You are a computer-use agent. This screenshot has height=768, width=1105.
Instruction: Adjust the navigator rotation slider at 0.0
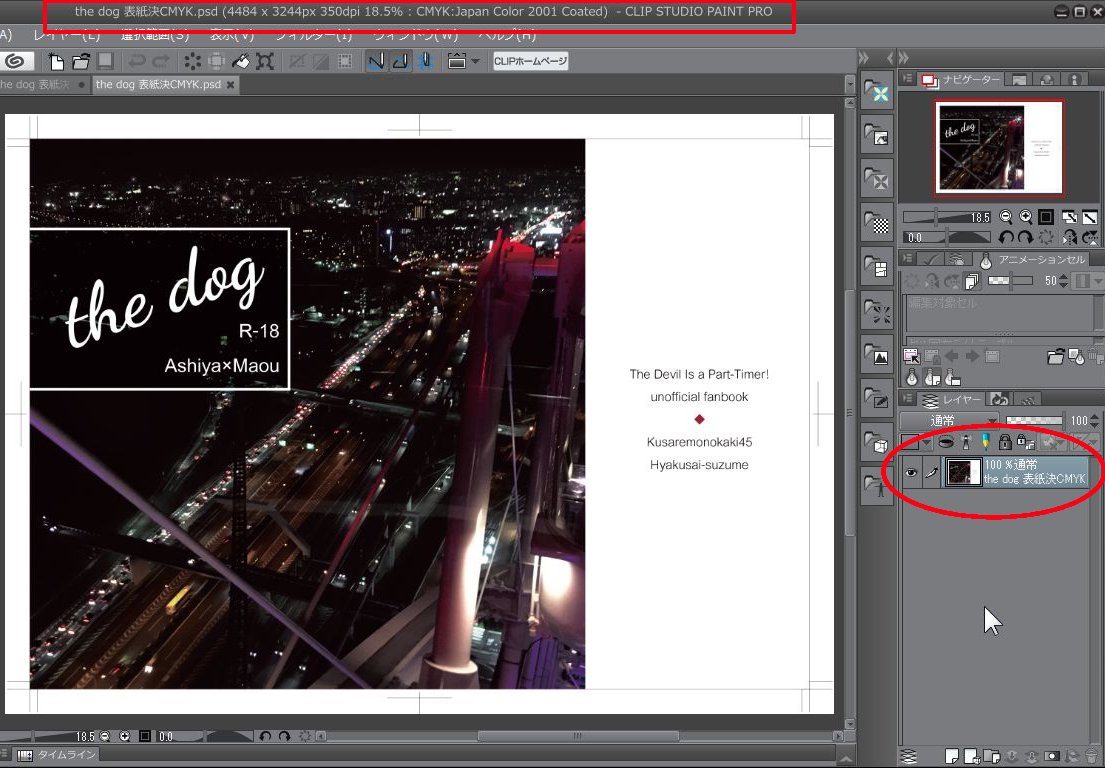point(948,237)
